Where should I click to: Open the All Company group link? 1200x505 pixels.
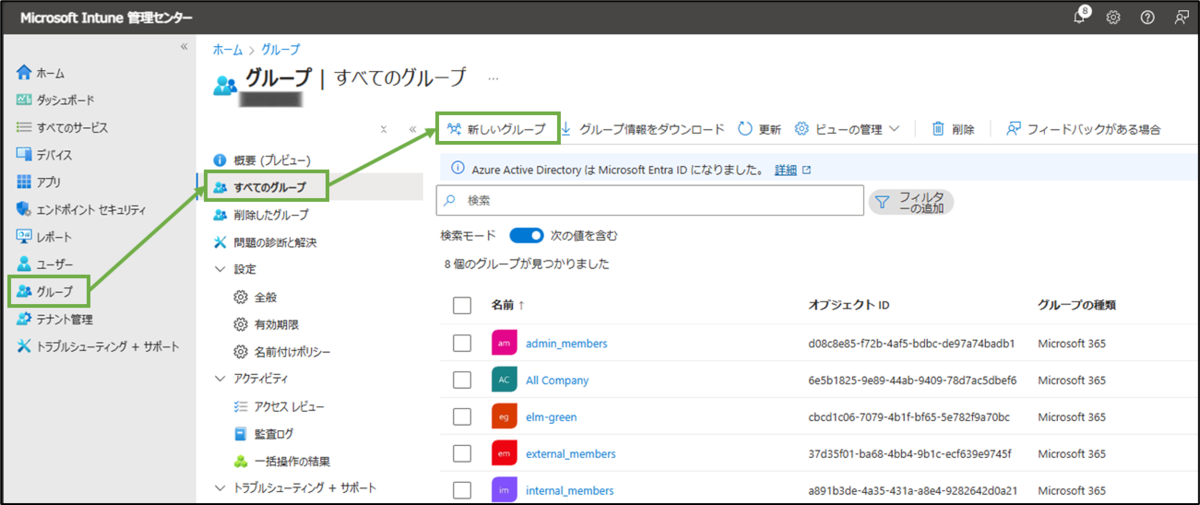pos(557,380)
